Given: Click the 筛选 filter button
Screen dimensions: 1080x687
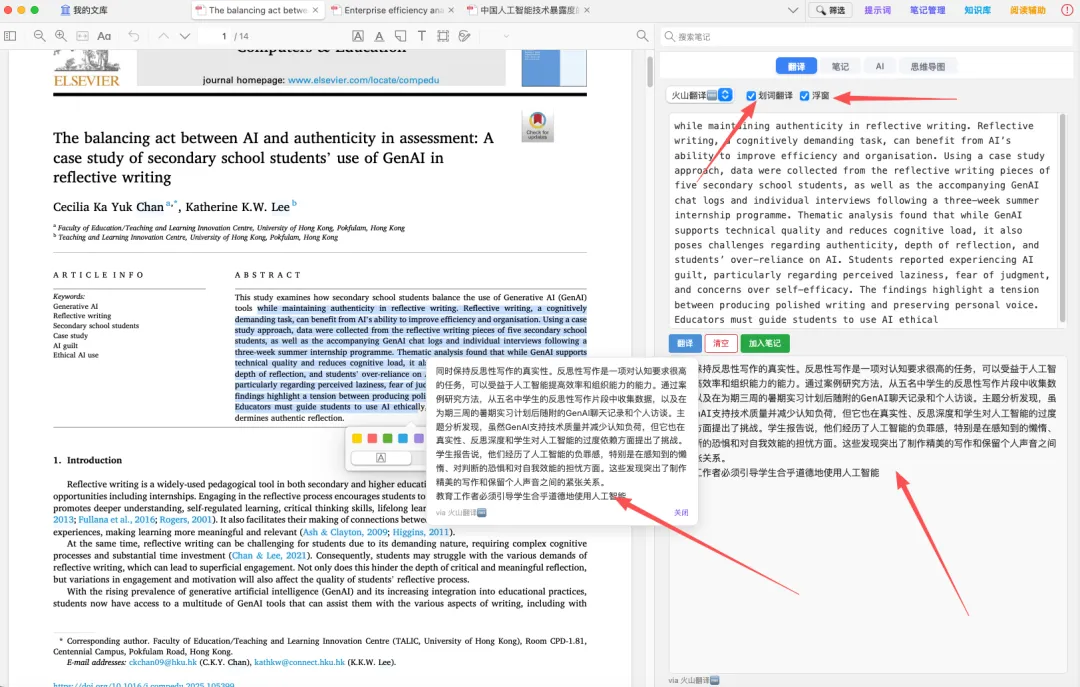Looking at the screenshot, I should click(831, 10).
